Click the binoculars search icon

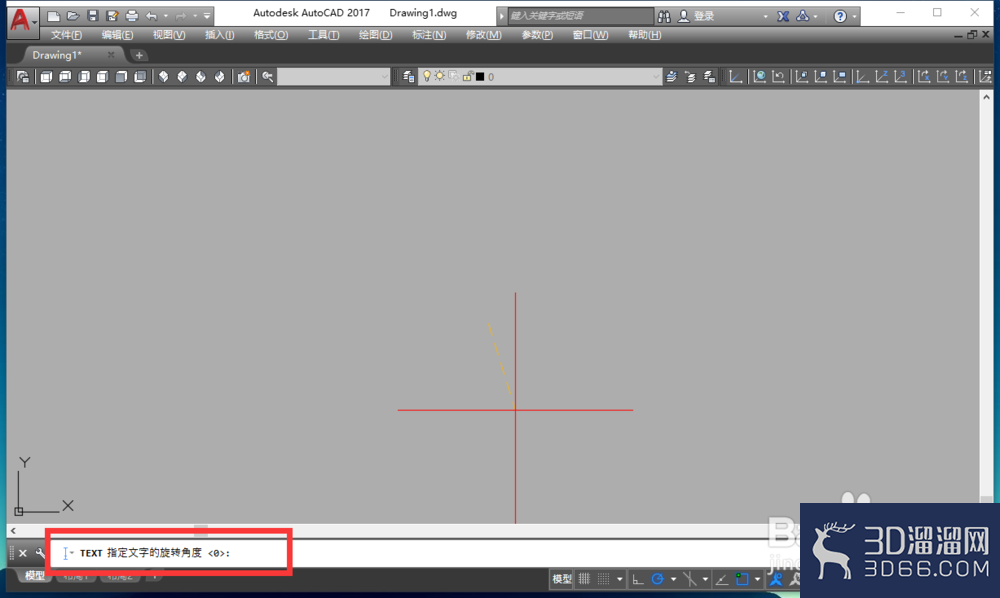[664, 16]
